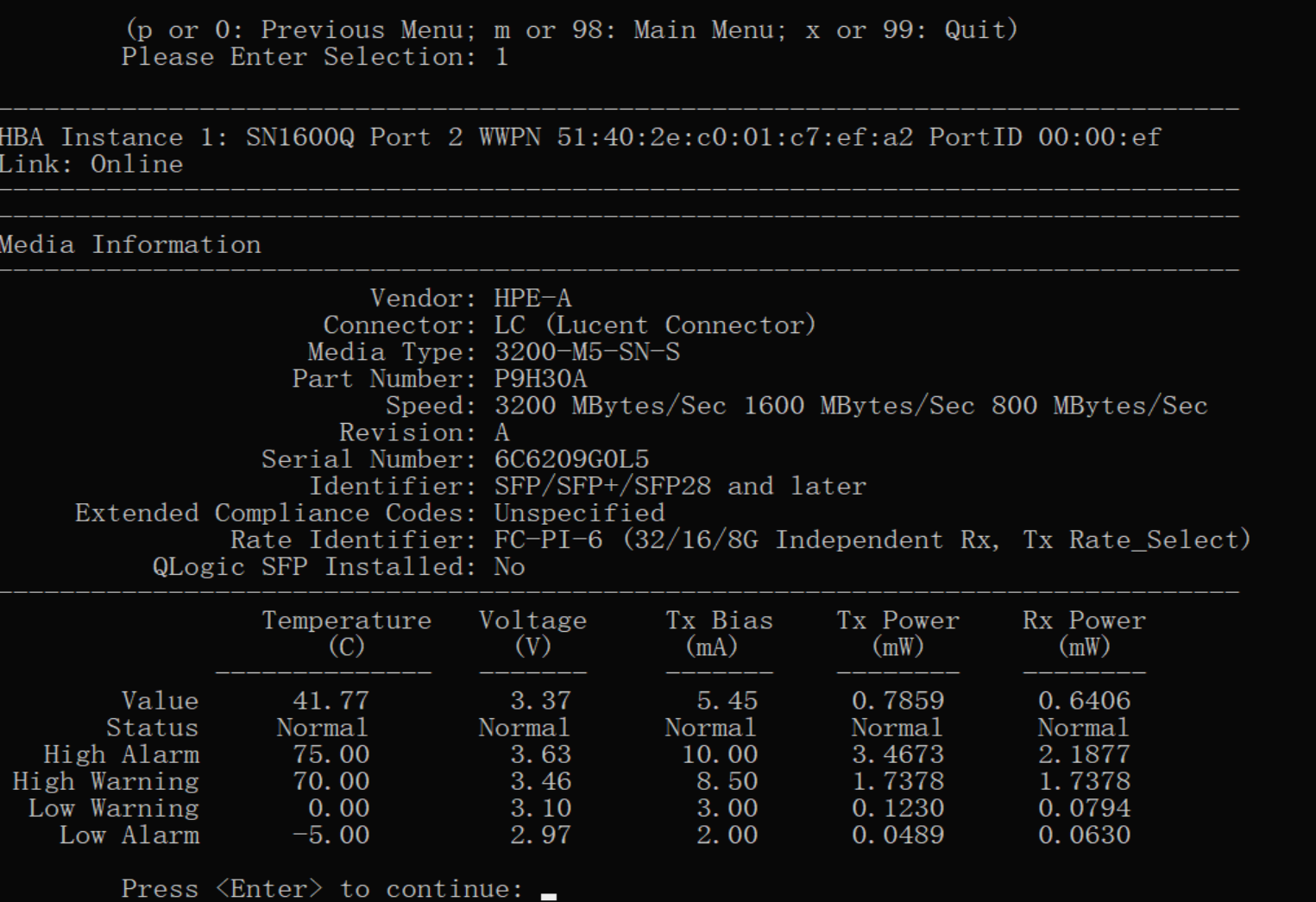The height and width of the screenshot is (902, 1316).
Task: Click the serial number 6C6209G0L5
Action: click(x=571, y=459)
